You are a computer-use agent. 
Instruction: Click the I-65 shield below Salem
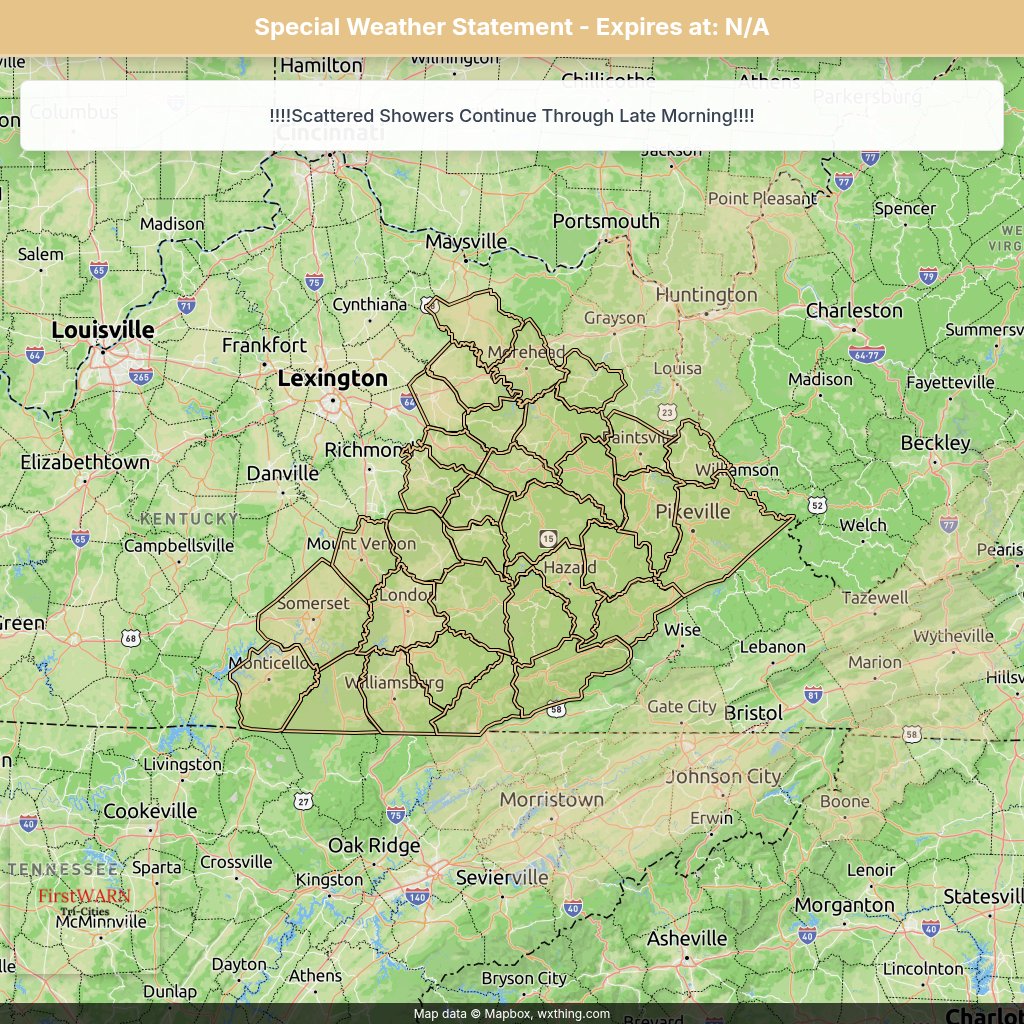tap(99, 270)
